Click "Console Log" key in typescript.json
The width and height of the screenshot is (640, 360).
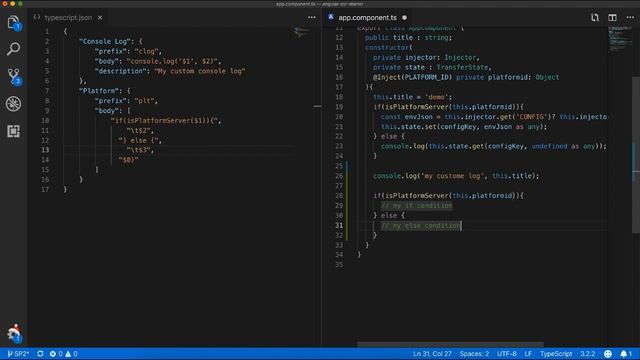(x=104, y=41)
